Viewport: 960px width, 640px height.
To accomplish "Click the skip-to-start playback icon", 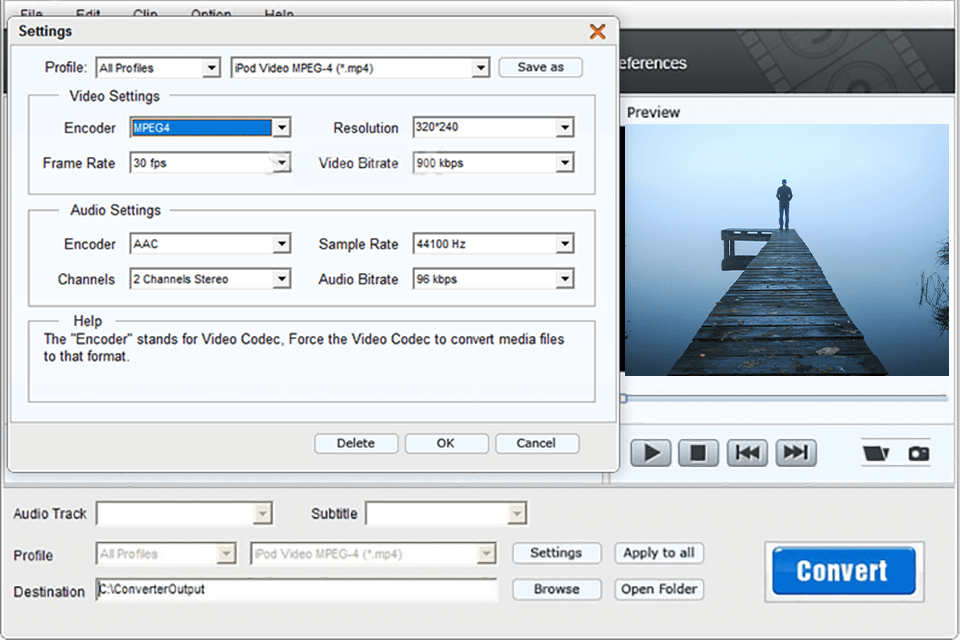I will (x=746, y=452).
